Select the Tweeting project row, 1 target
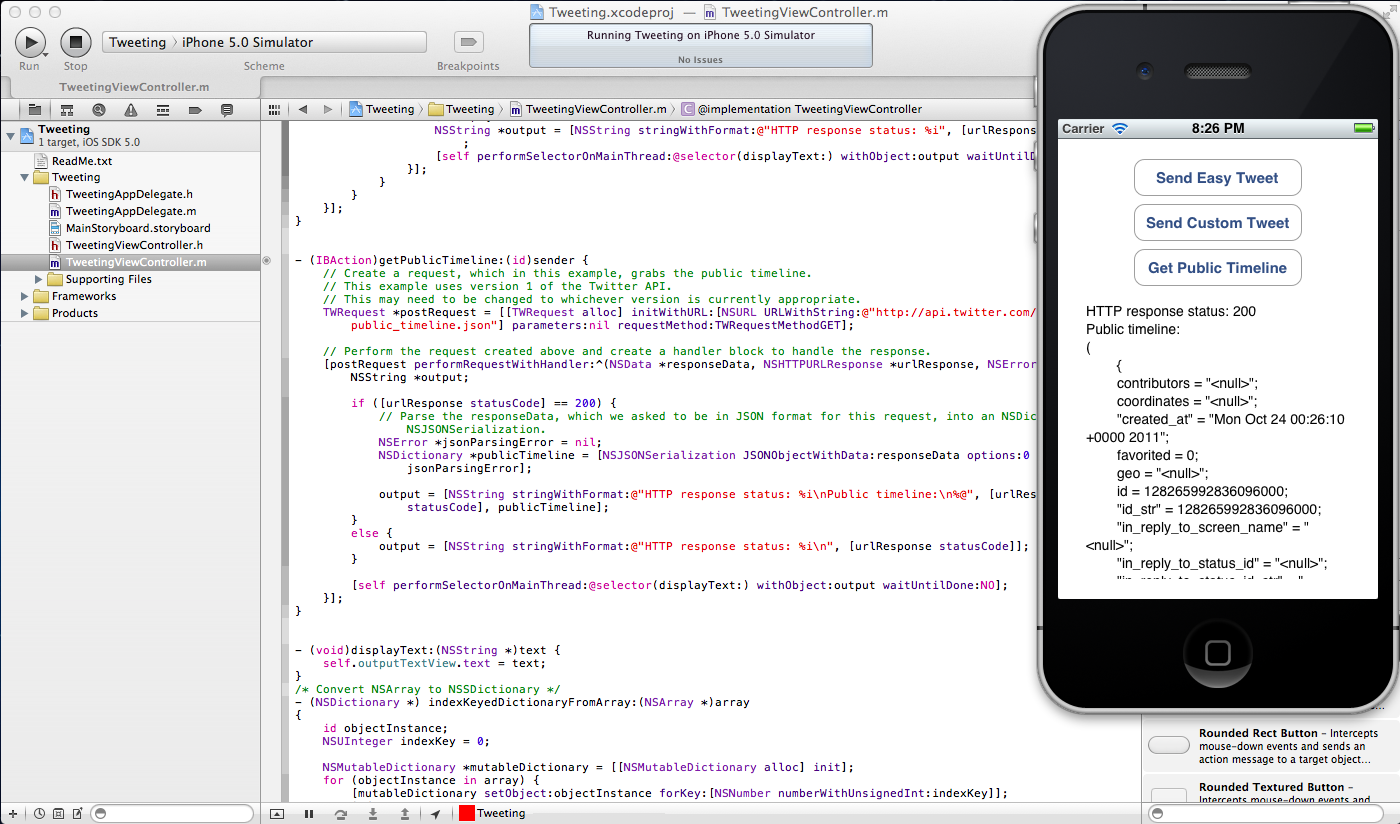Image resolution: width=1400 pixels, height=824 pixels. tap(130, 135)
